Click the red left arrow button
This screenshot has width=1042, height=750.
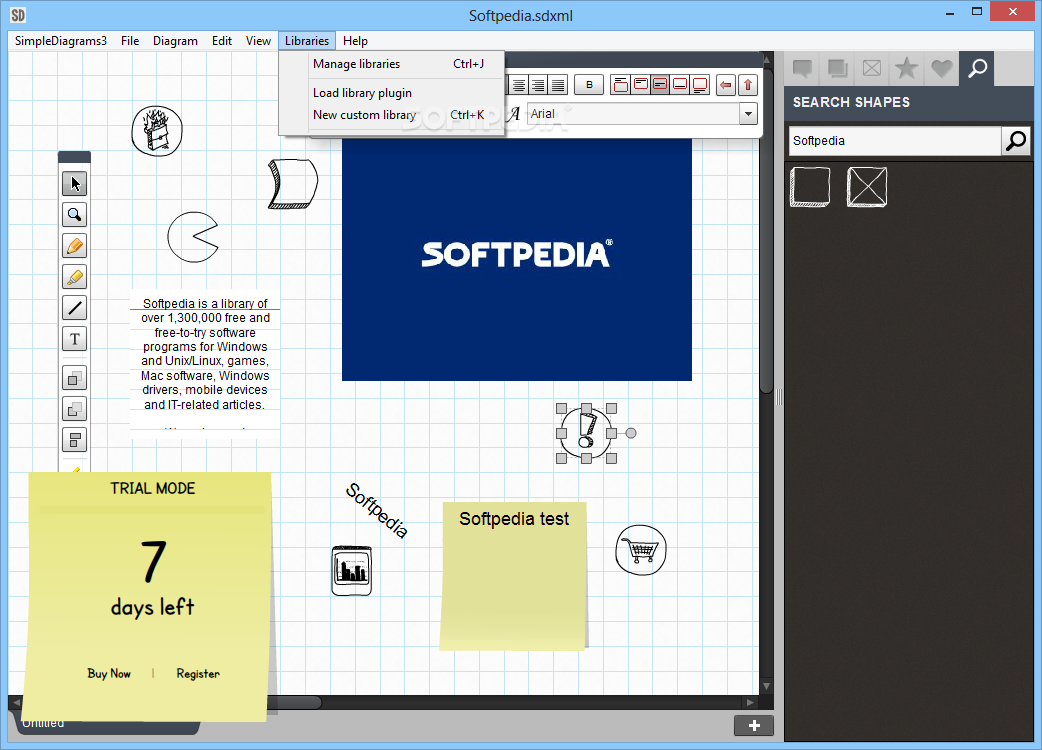point(726,85)
